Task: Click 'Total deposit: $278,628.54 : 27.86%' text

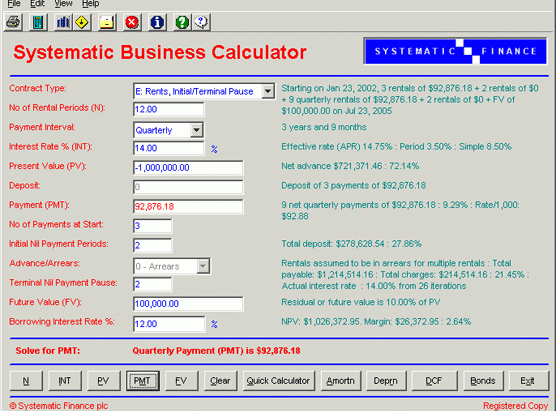Action: [x=351, y=244]
